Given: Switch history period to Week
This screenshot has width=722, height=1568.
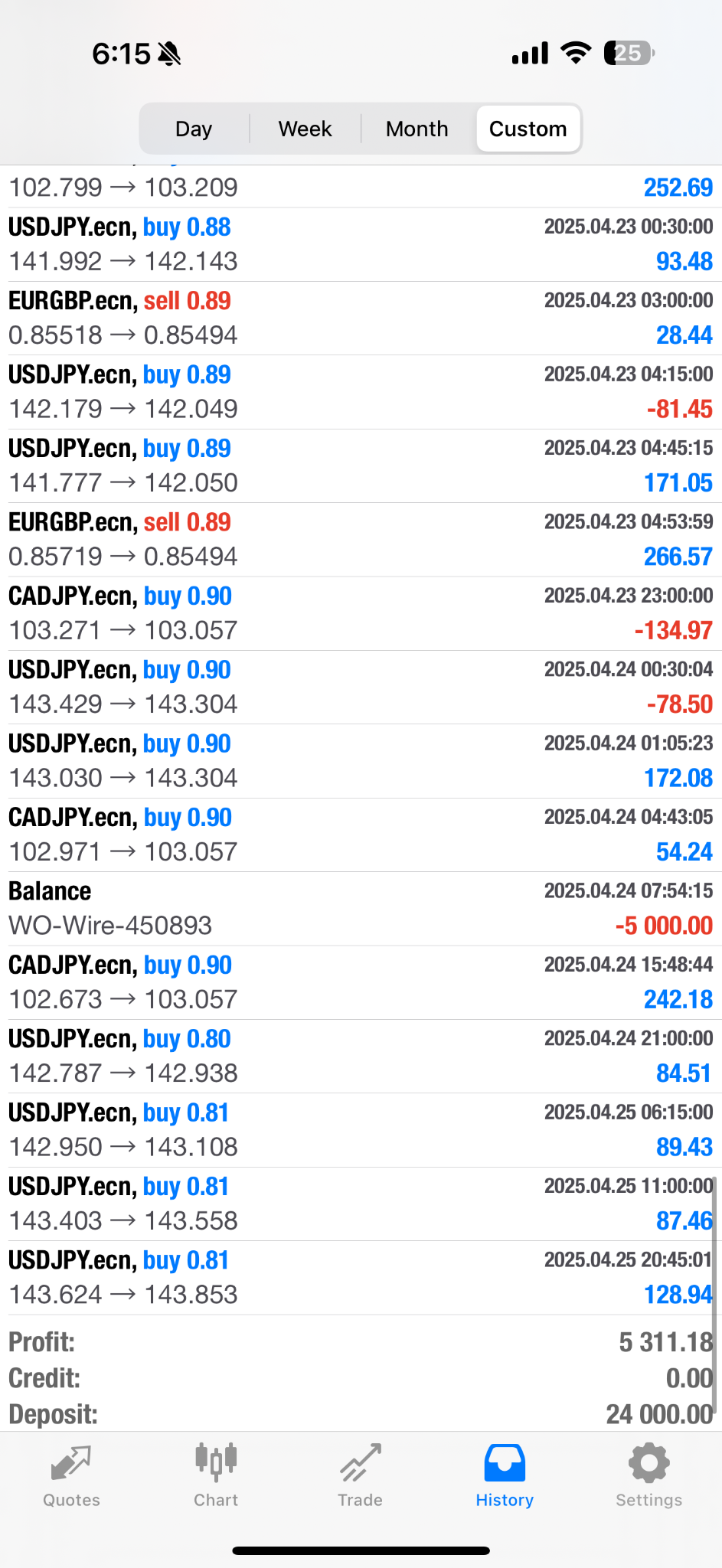Looking at the screenshot, I should point(305,129).
